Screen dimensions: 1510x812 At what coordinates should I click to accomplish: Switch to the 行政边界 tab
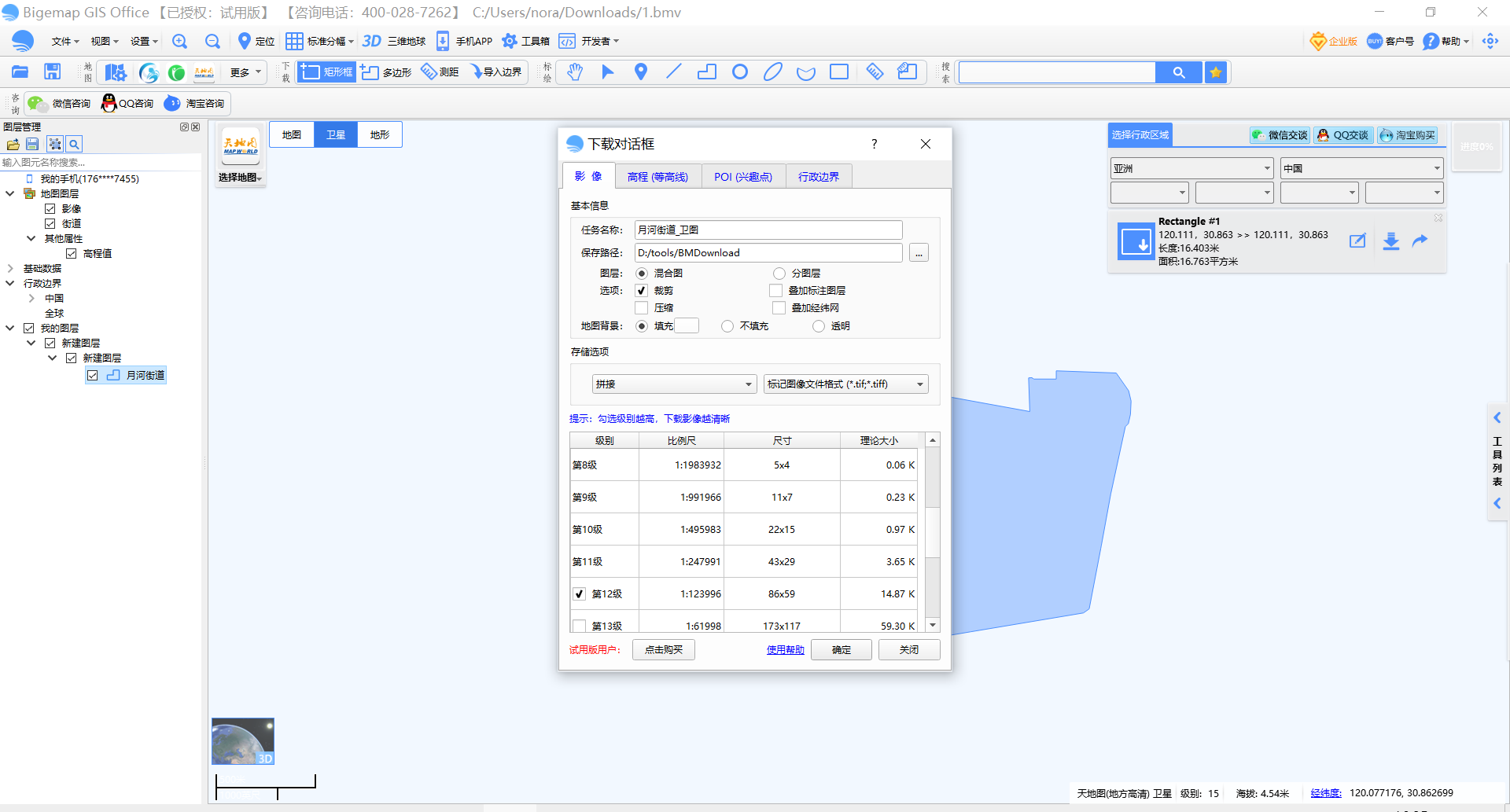coord(818,177)
